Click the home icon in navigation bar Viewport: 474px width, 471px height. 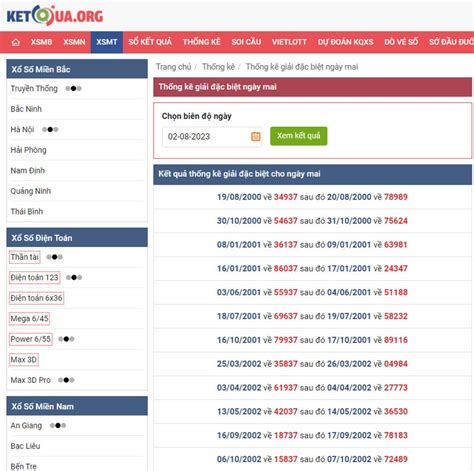pyautogui.click(x=16, y=42)
